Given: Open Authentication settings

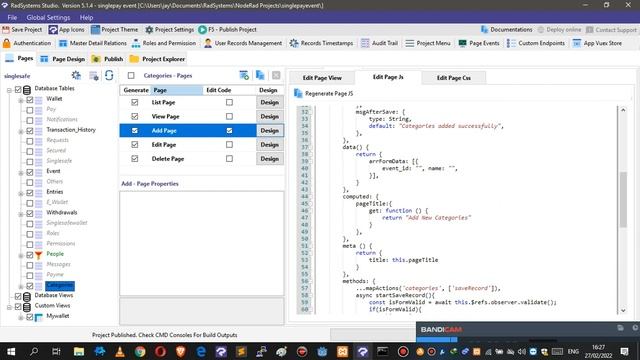Looking at the screenshot, I should (27, 43).
